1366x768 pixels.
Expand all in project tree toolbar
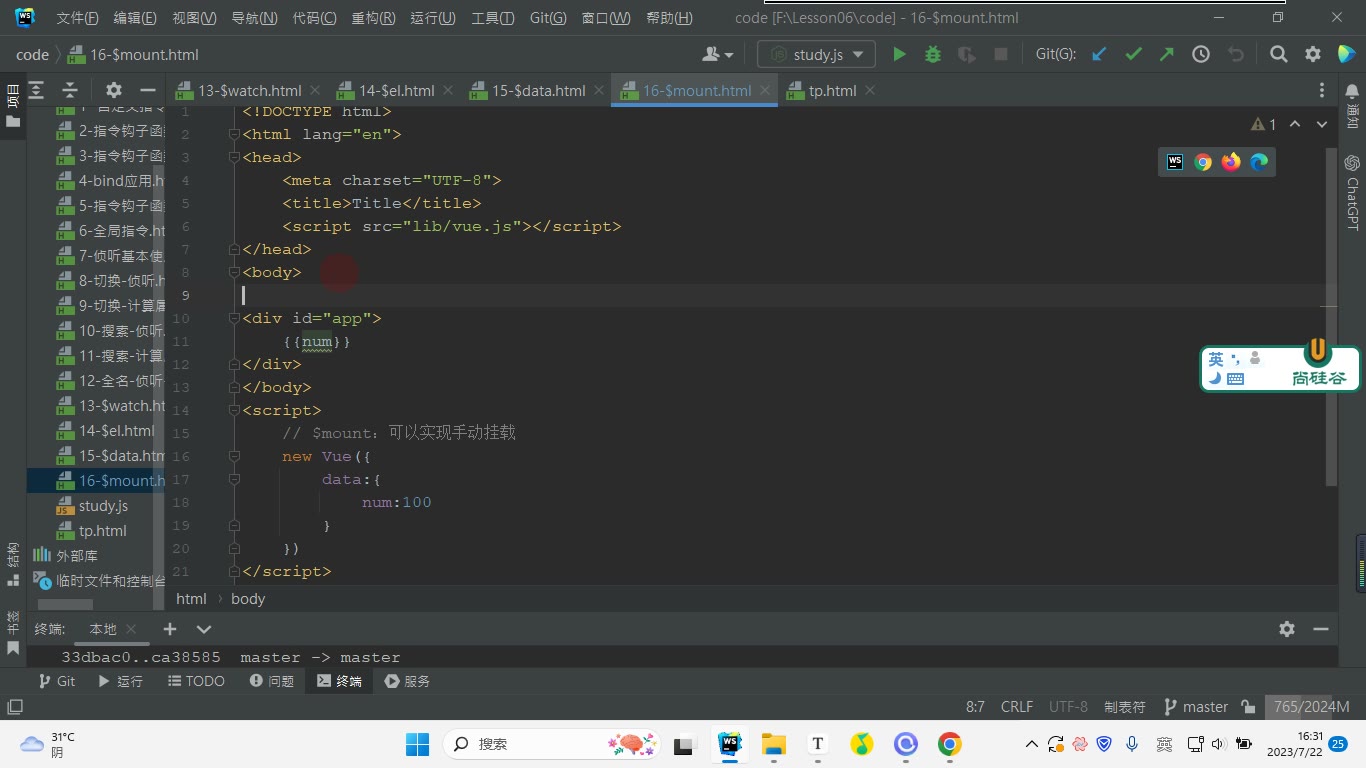[36, 90]
